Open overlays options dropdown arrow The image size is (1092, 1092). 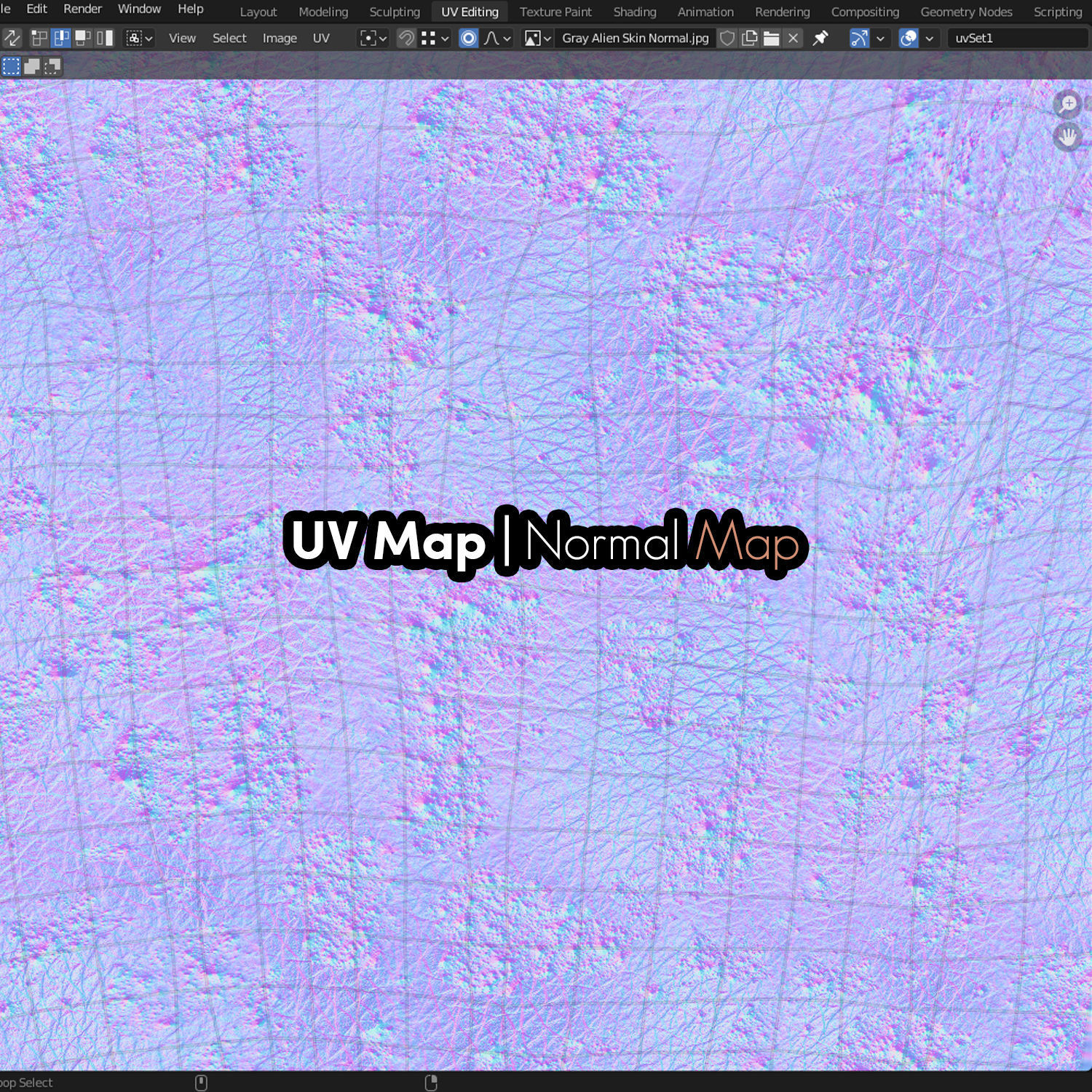[x=929, y=38]
